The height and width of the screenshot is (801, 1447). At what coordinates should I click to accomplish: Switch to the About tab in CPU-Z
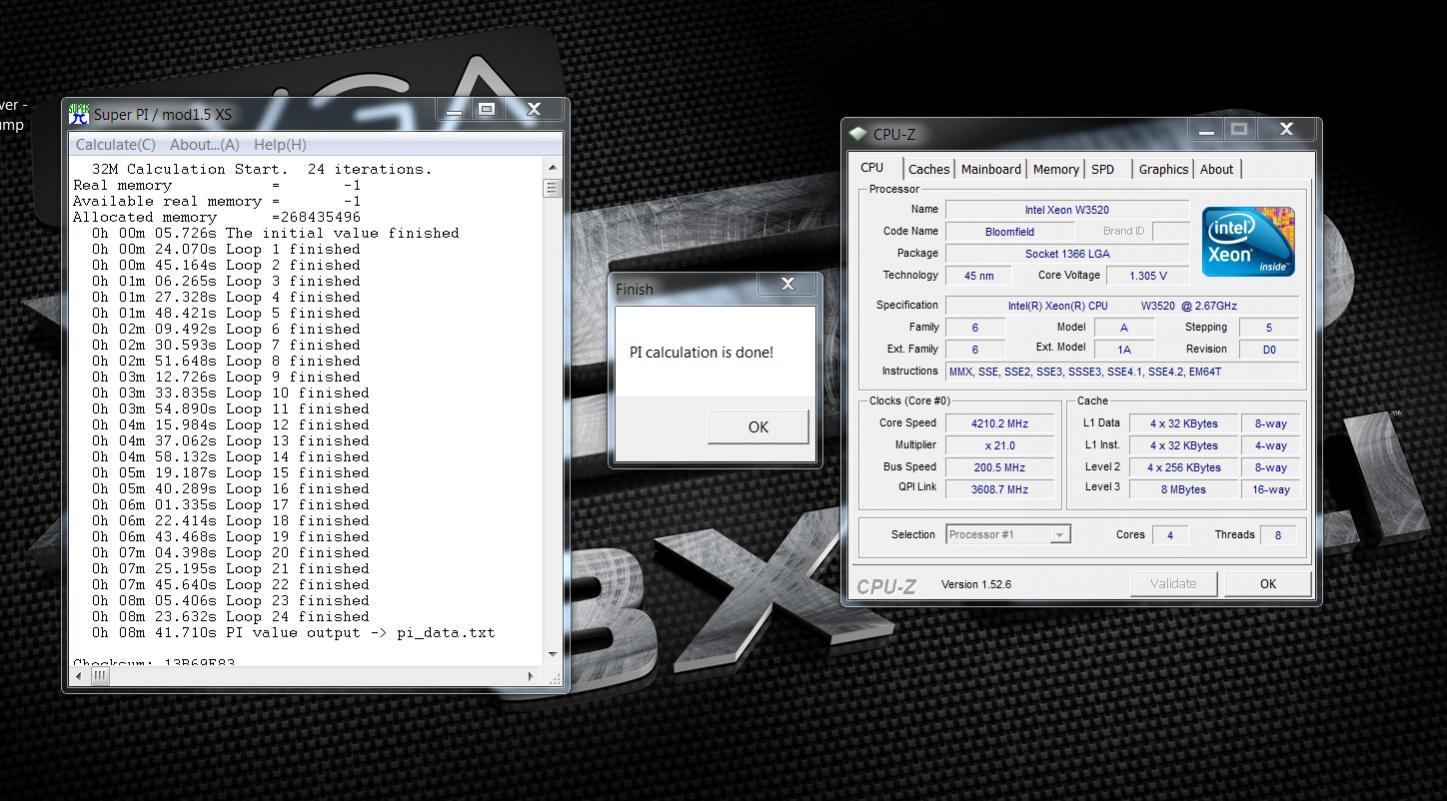(x=1217, y=169)
